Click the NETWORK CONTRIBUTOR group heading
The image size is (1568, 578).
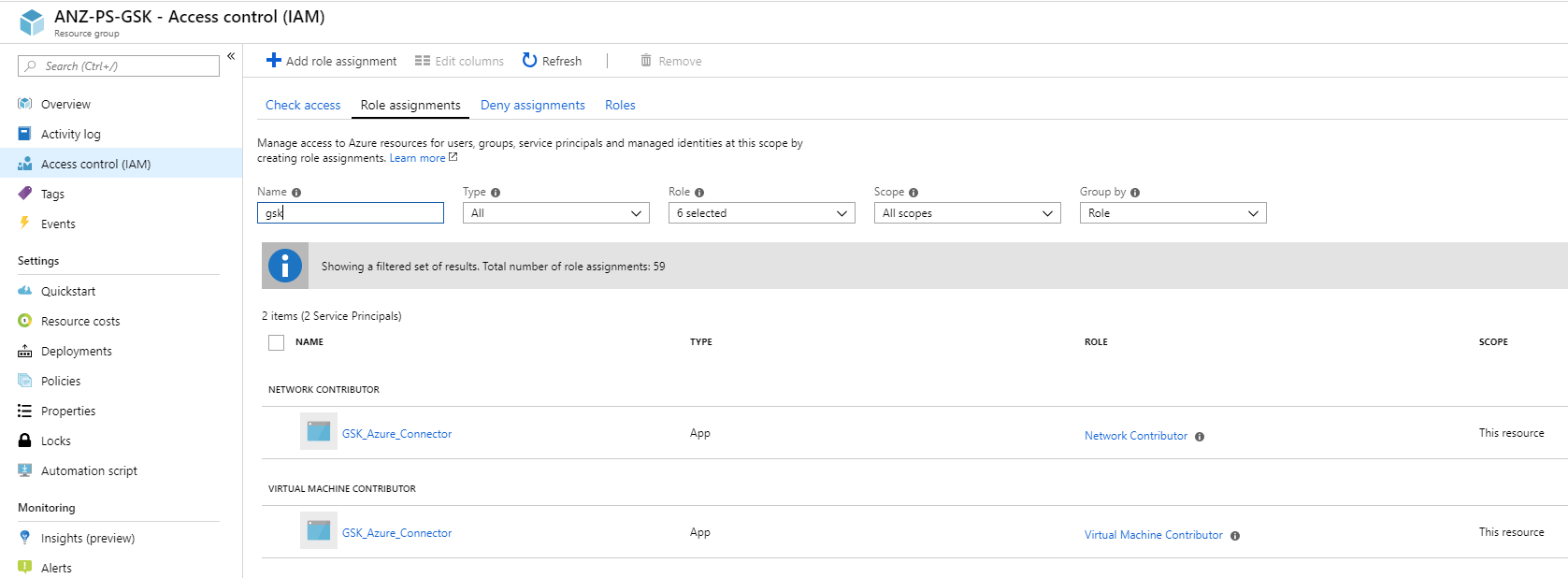[x=324, y=390]
